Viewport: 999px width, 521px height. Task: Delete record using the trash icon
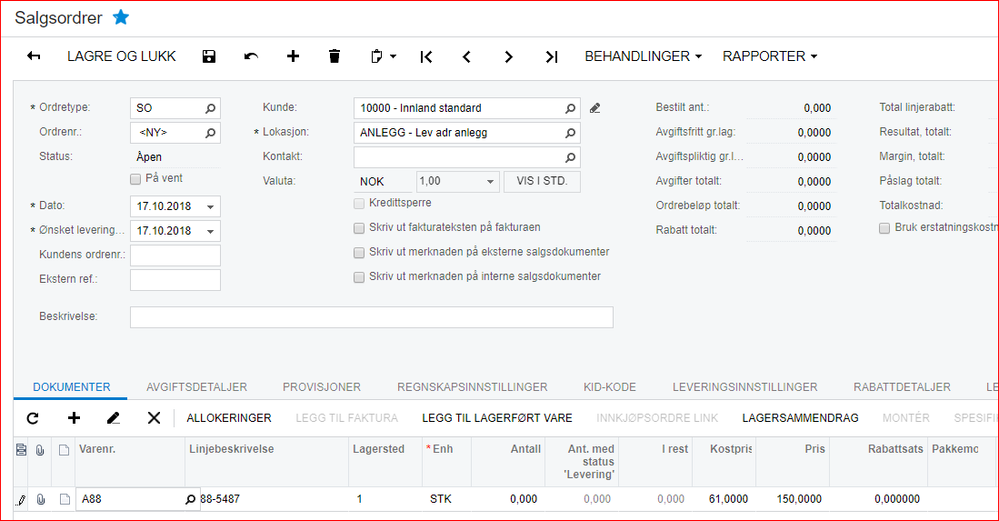coord(334,57)
